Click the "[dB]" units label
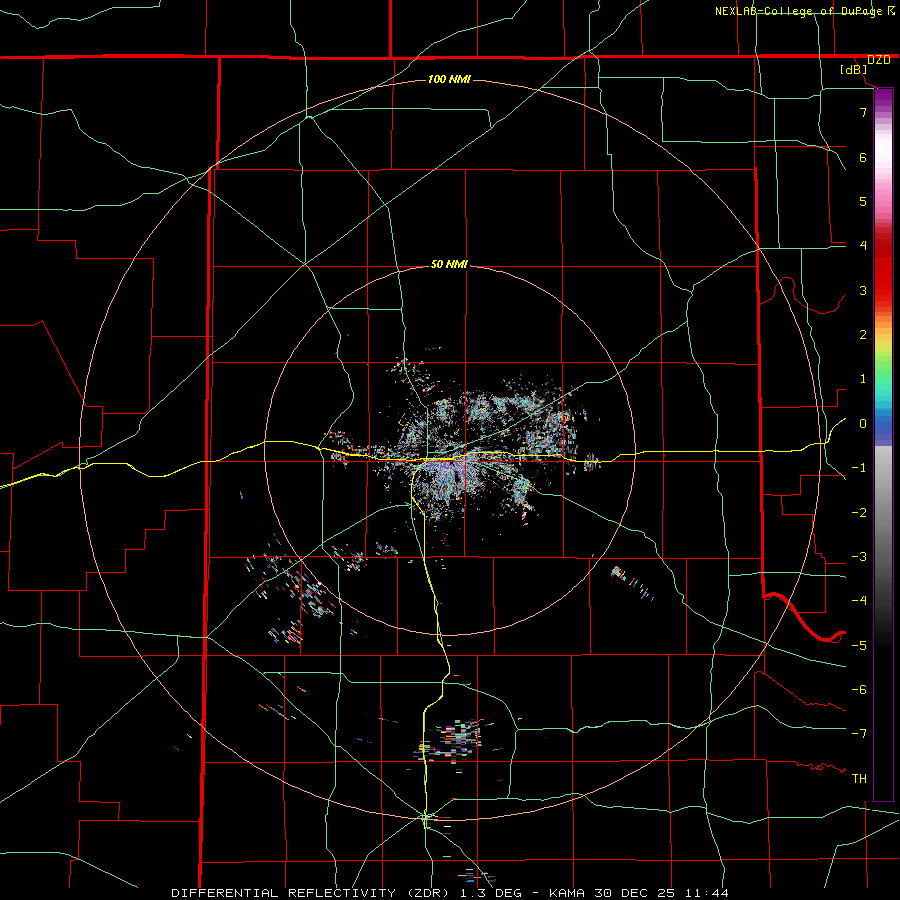 click(x=854, y=70)
